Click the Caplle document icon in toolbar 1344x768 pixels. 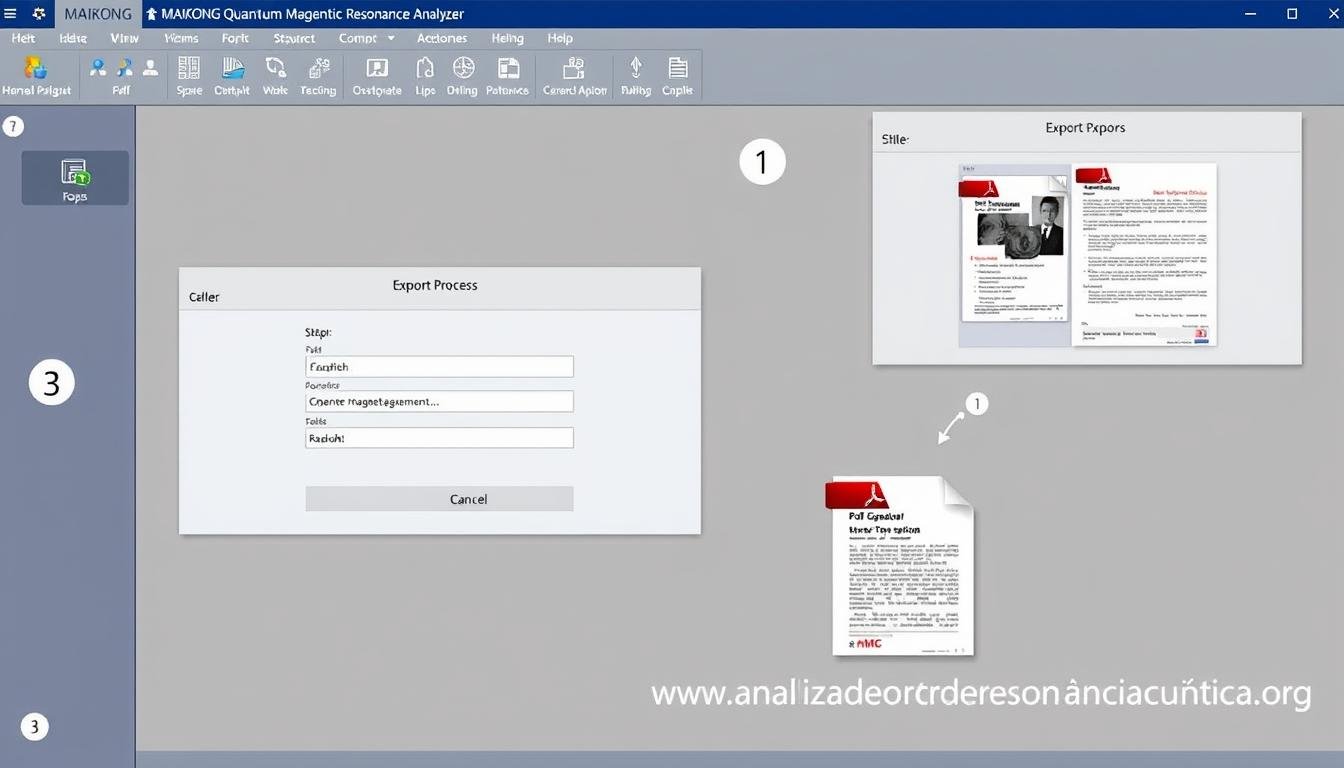(677, 69)
